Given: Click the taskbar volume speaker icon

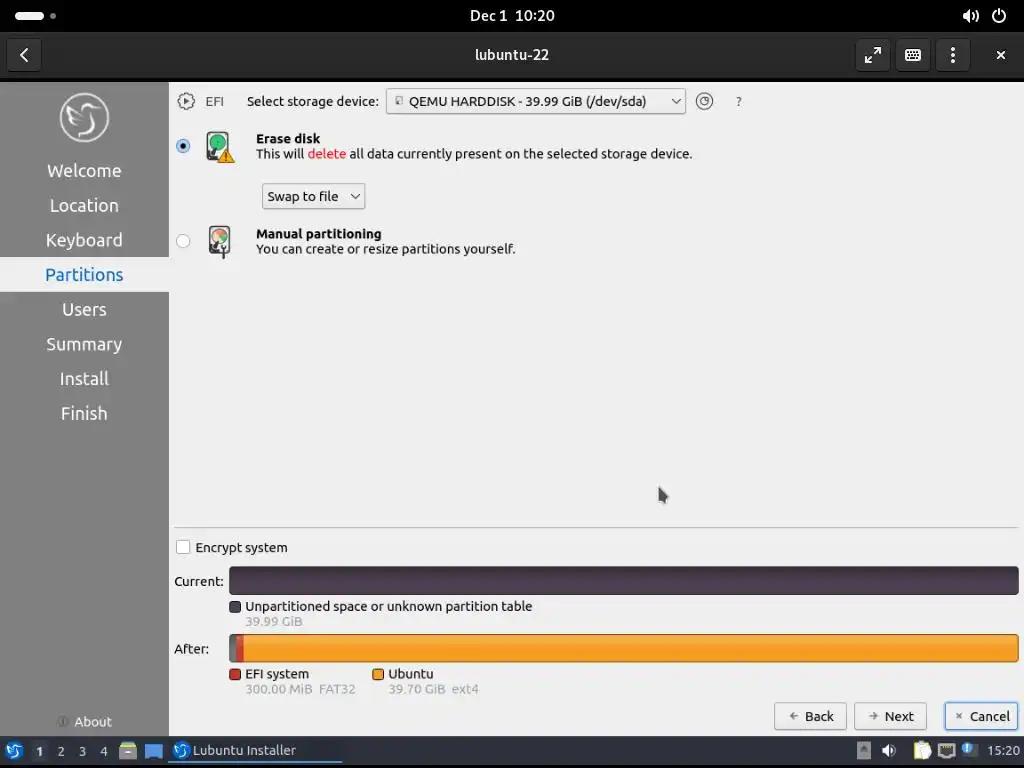Looking at the screenshot, I should coord(889,751).
